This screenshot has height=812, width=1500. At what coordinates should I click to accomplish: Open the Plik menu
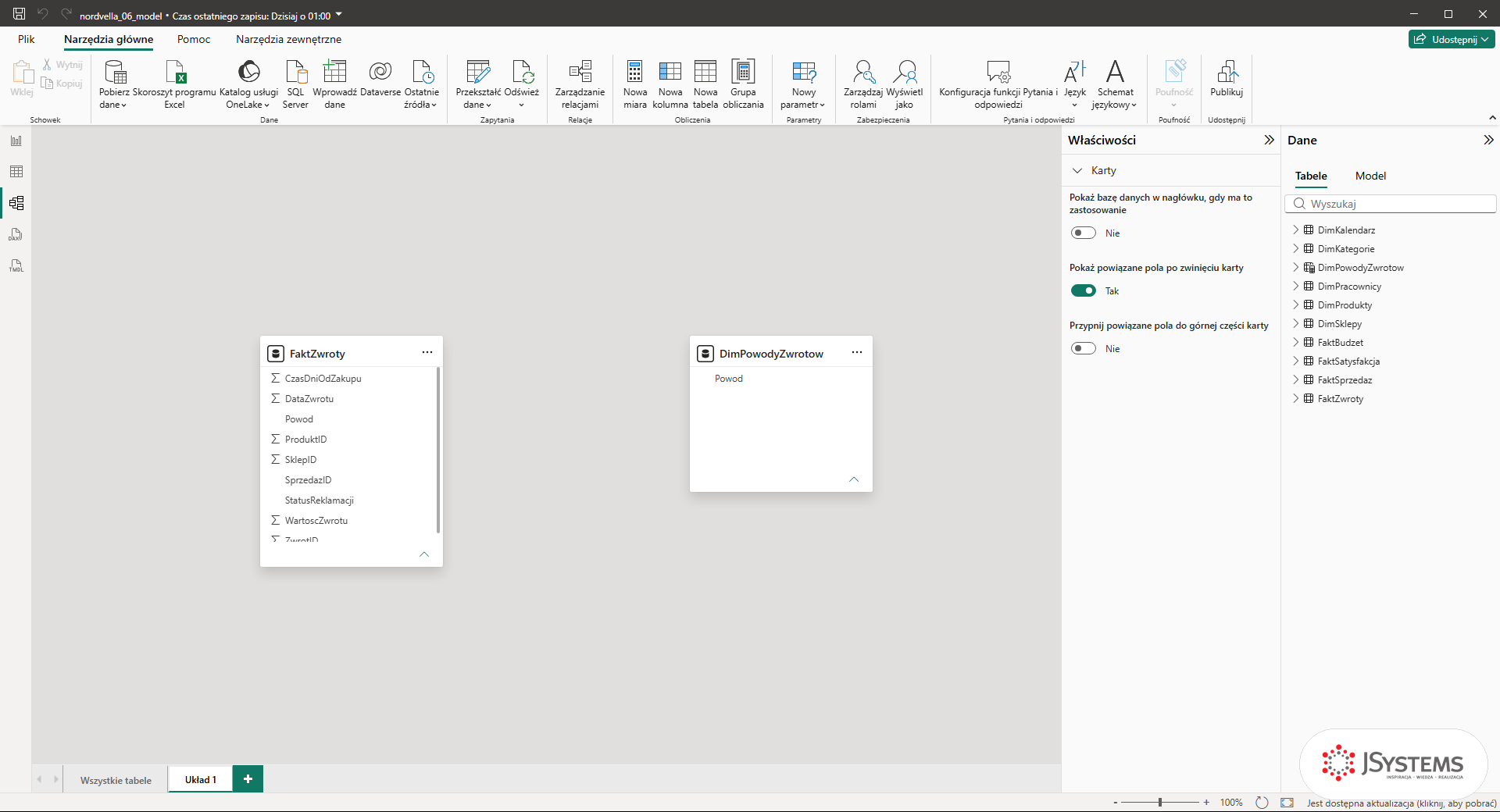click(27, 39)
